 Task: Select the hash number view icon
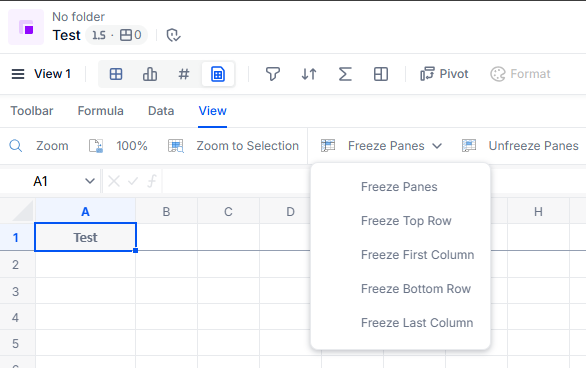tap(184, 74)
